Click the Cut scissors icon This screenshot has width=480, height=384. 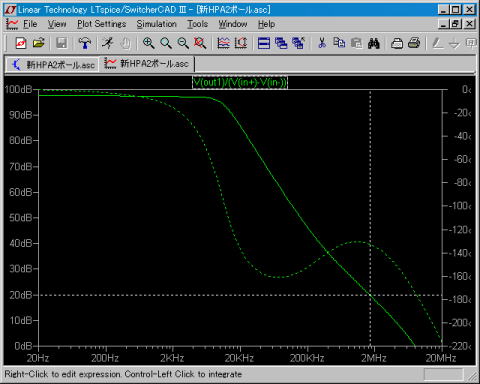click(x=322, y=43)
